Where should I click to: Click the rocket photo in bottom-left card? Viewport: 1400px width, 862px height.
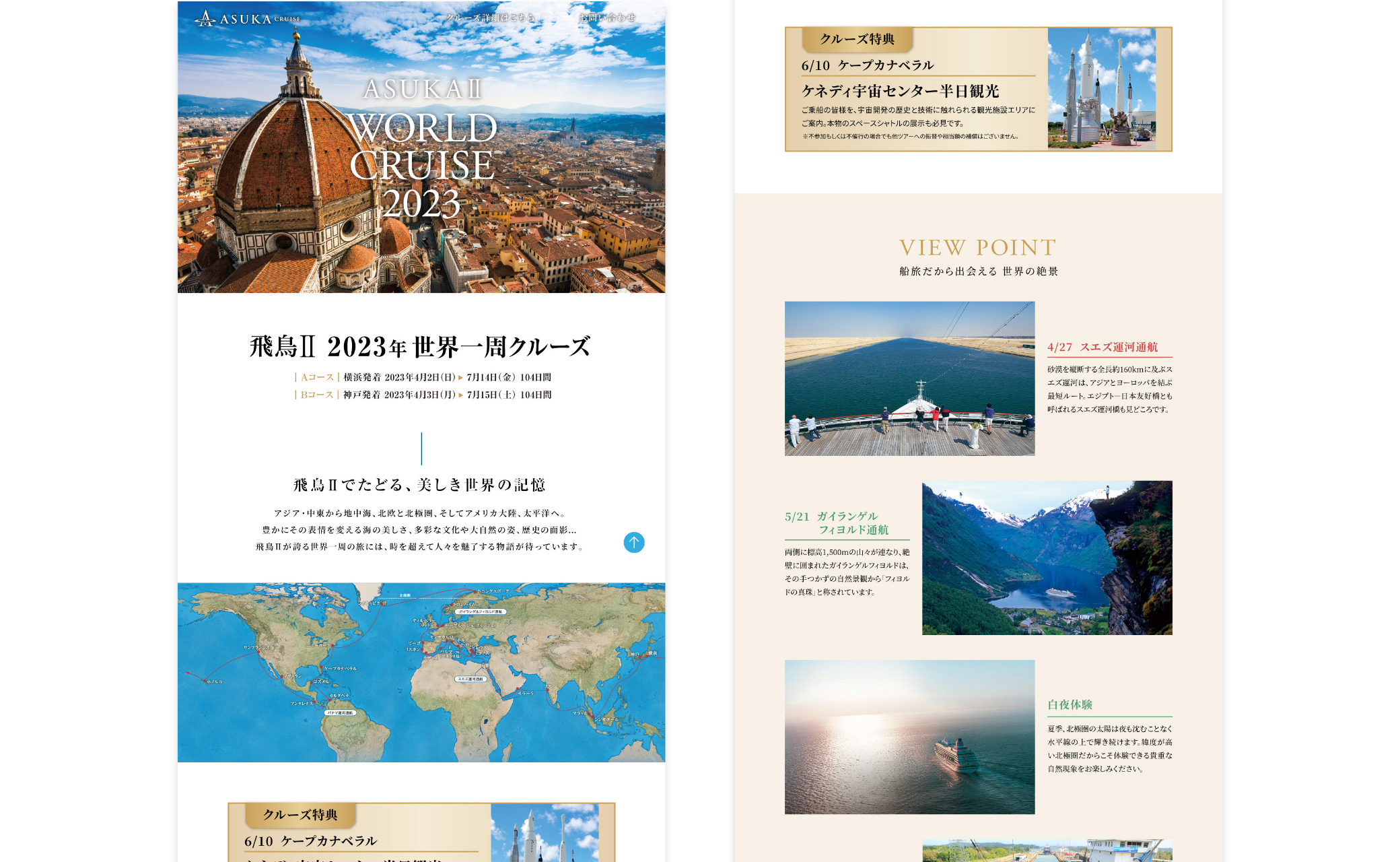(x=545, y=833)
